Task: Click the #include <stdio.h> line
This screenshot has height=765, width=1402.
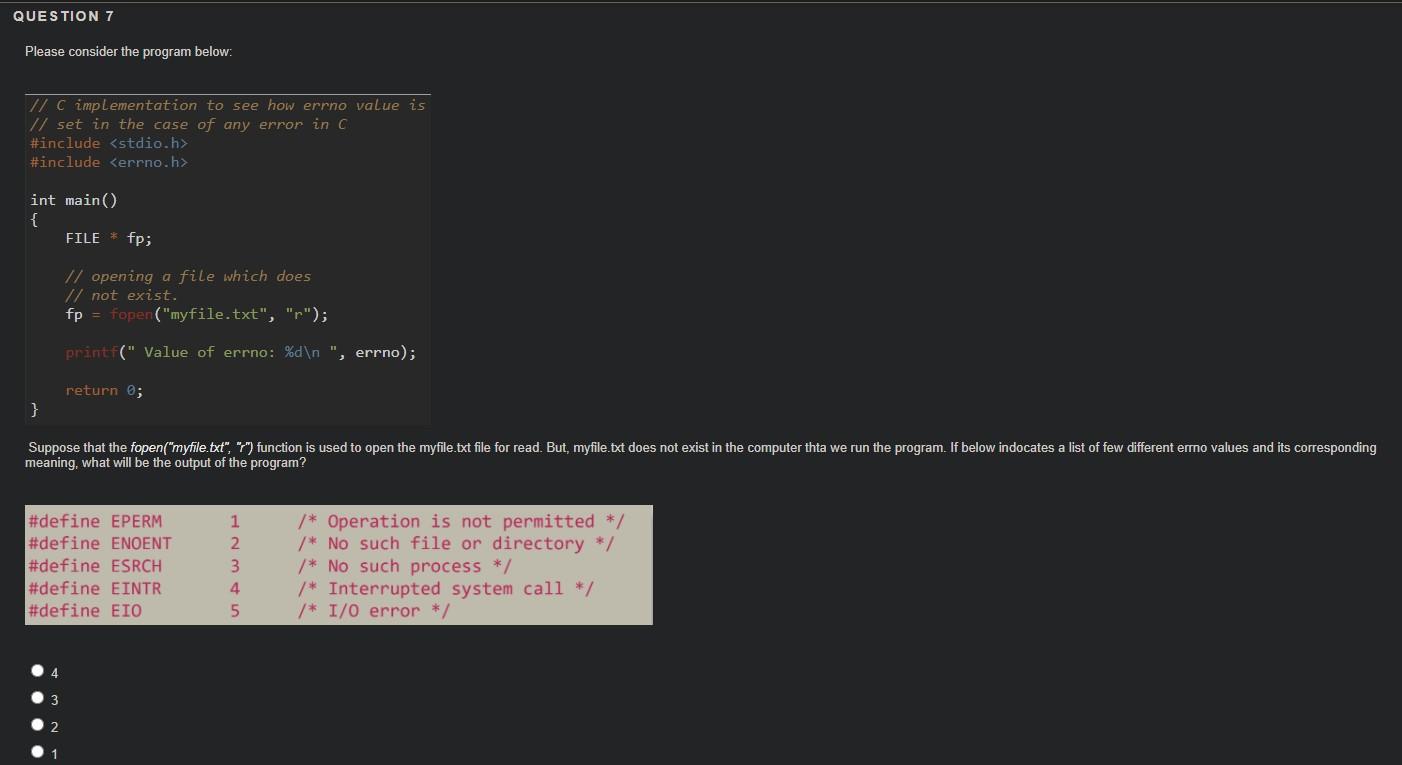Action: click(107, 142)
